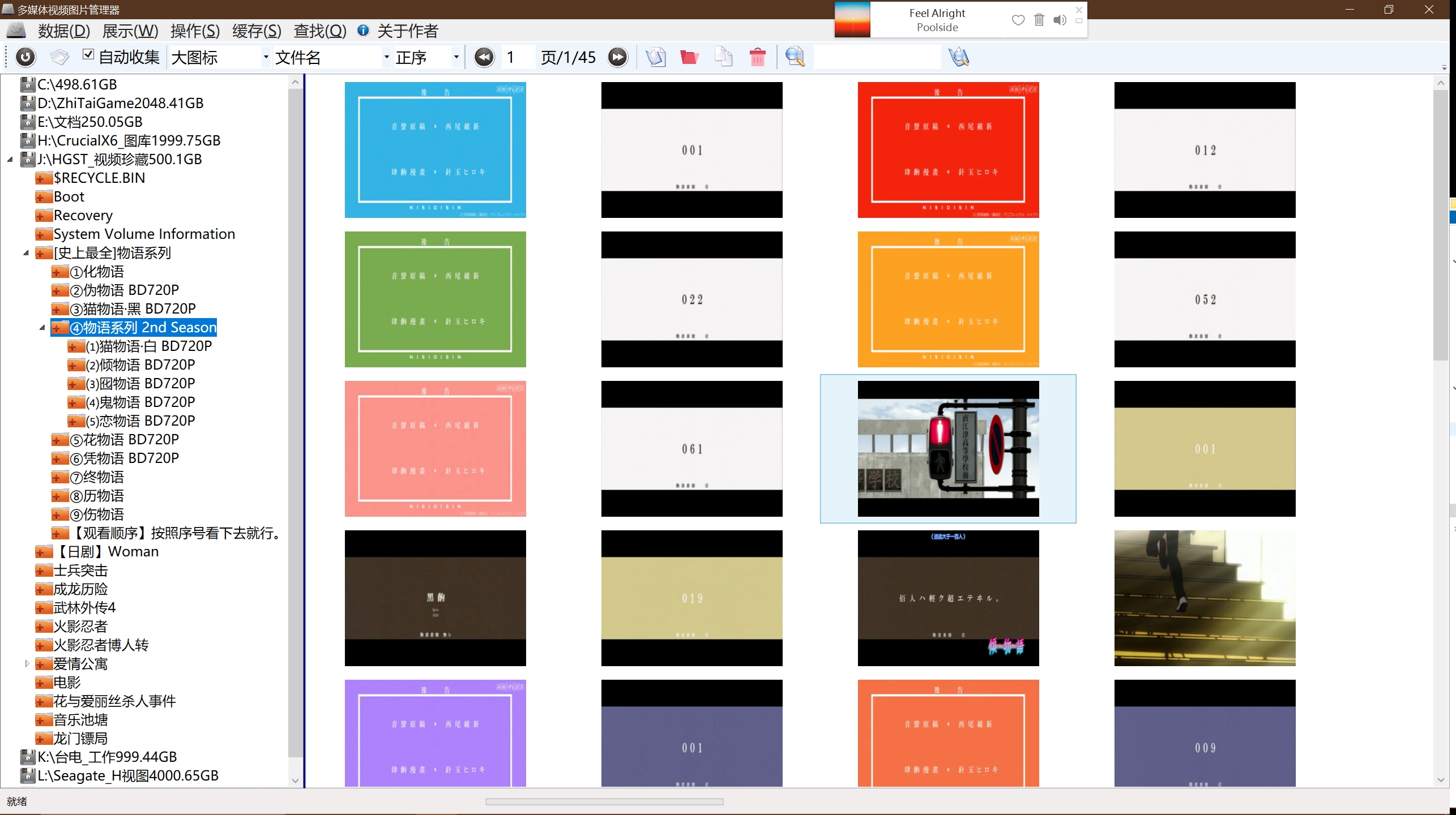
Task: Click the page number input field
Action: click(518, 57)
